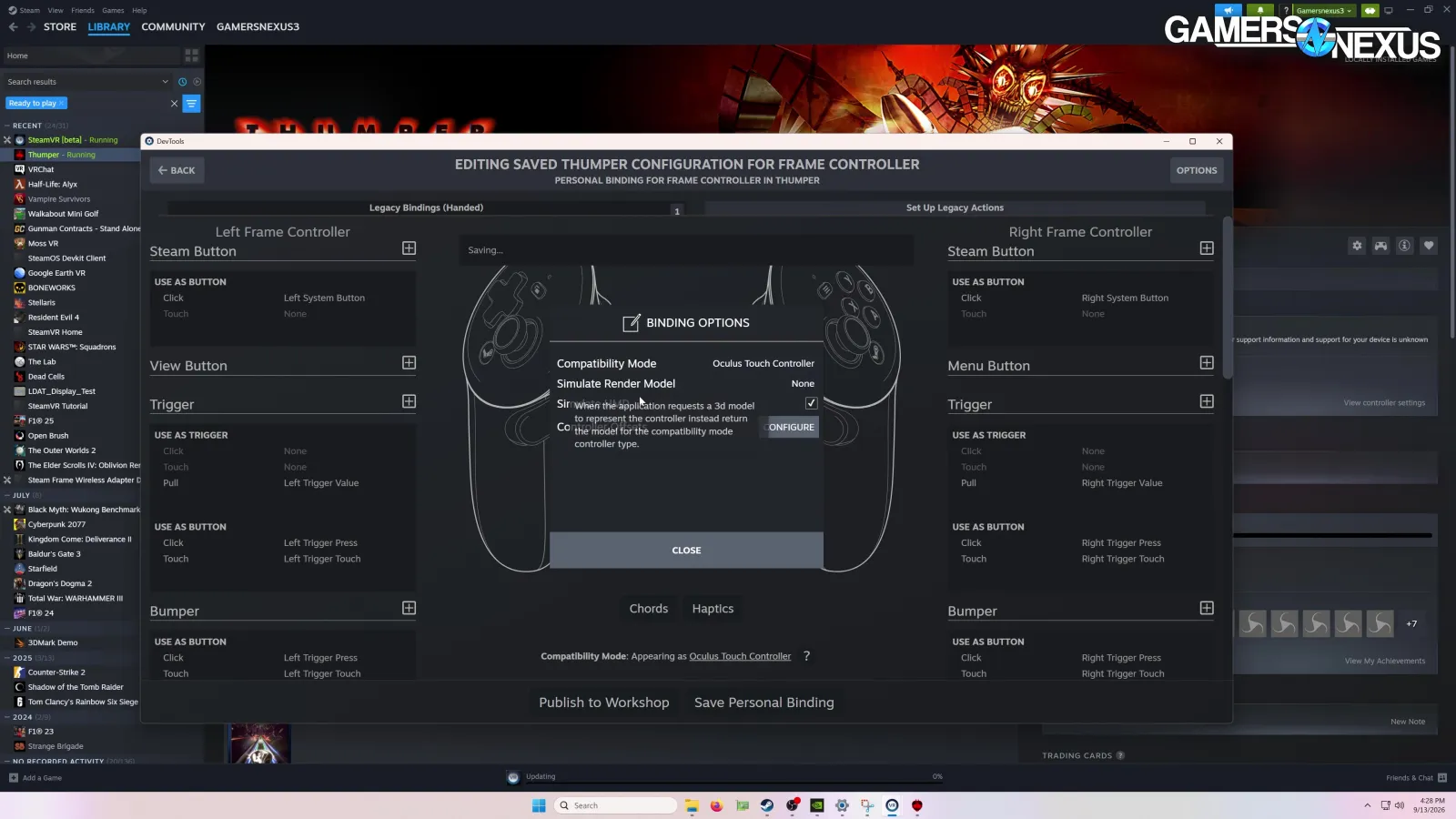This screenshot has height=819, width=1456.
Task: Select BONEWORKS in the library list
Action: [52, 288]
